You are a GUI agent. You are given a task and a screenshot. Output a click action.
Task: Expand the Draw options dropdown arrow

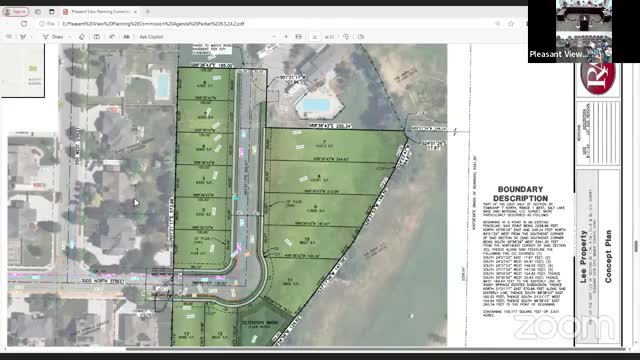[69, 37]
